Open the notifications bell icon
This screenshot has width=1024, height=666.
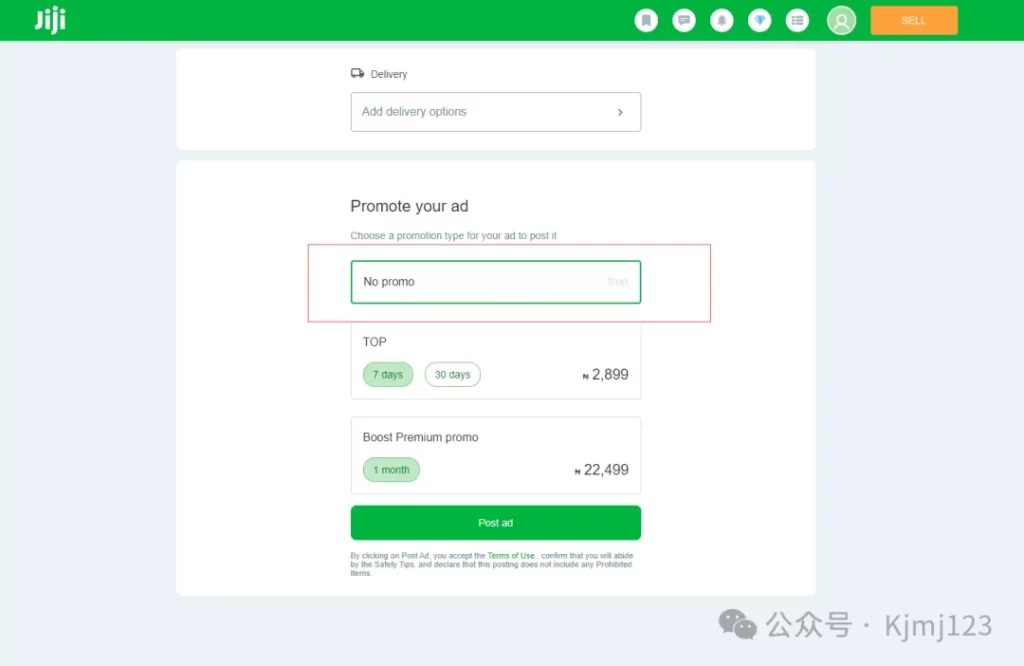point(722,20)
